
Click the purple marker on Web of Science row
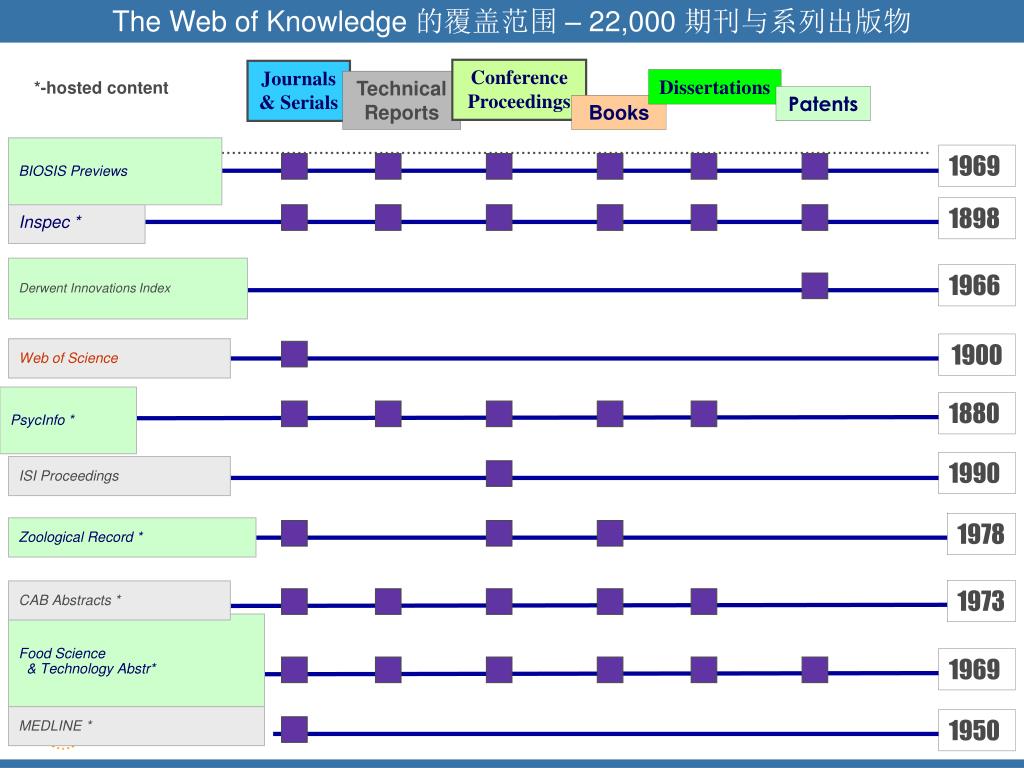coord(295,354)
